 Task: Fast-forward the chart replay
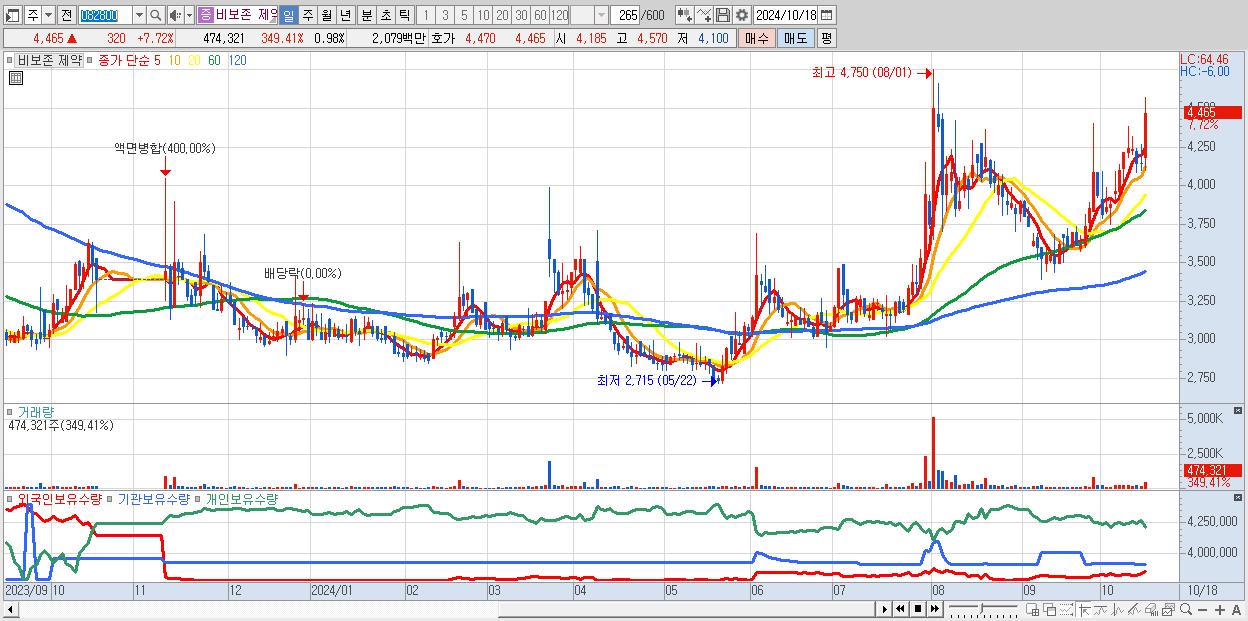(934, 609)
